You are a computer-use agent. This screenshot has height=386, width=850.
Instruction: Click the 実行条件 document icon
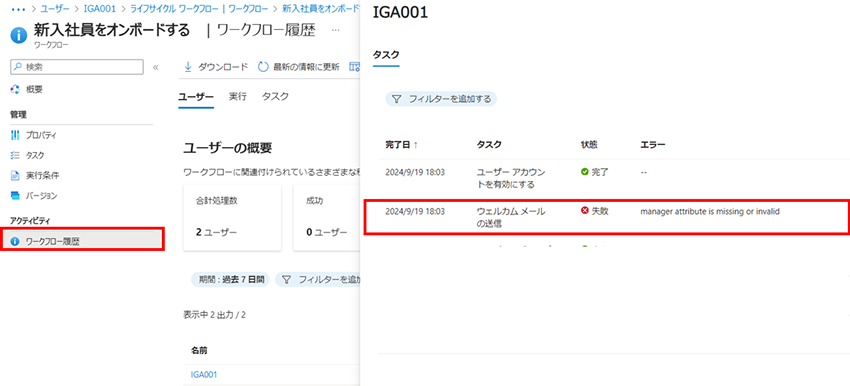click(15, 175)
